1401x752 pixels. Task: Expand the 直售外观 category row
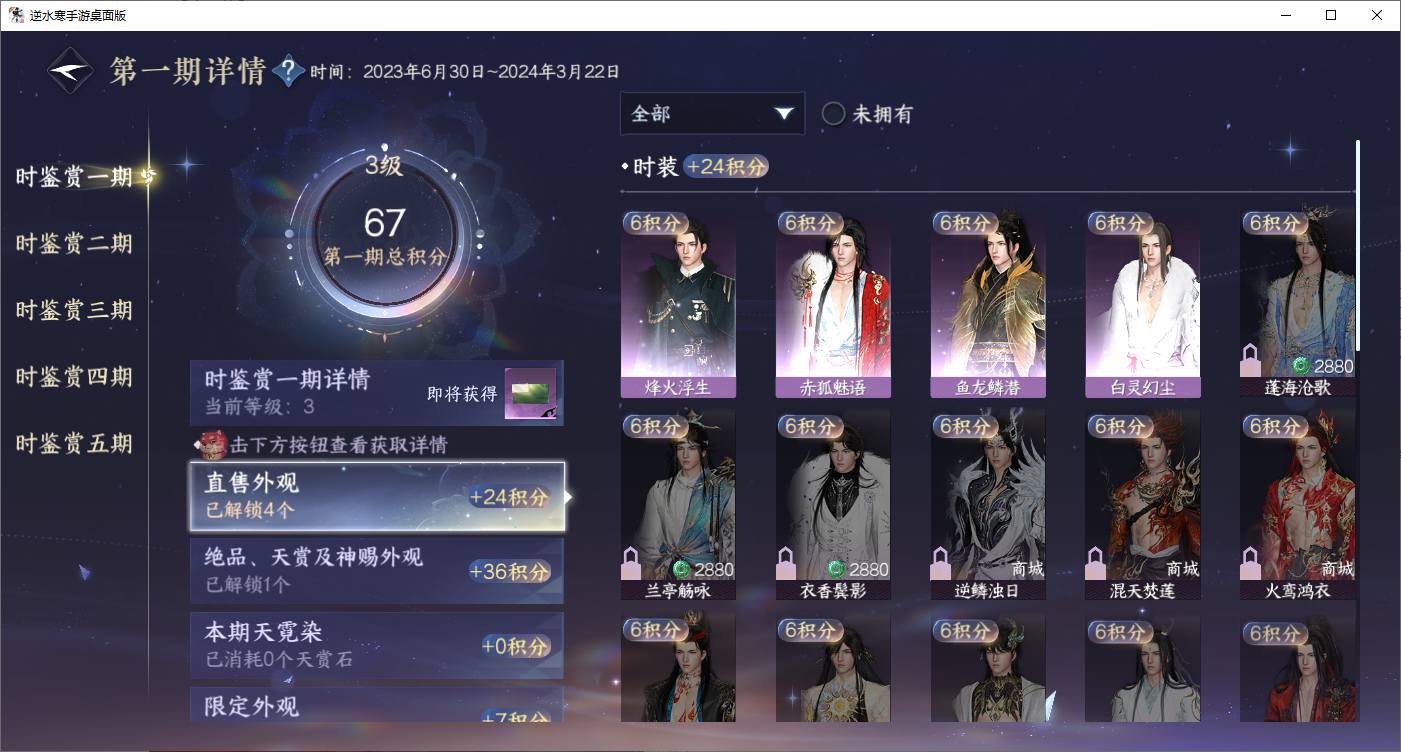(377, 496)
